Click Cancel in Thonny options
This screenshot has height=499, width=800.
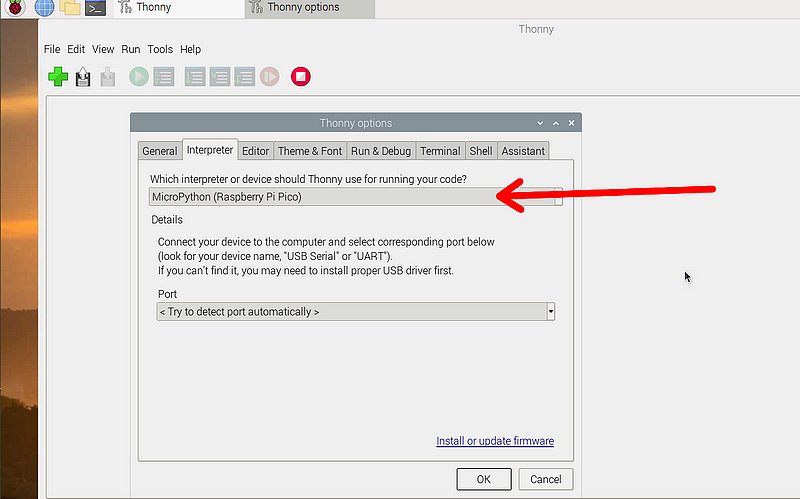coord(545,479)
